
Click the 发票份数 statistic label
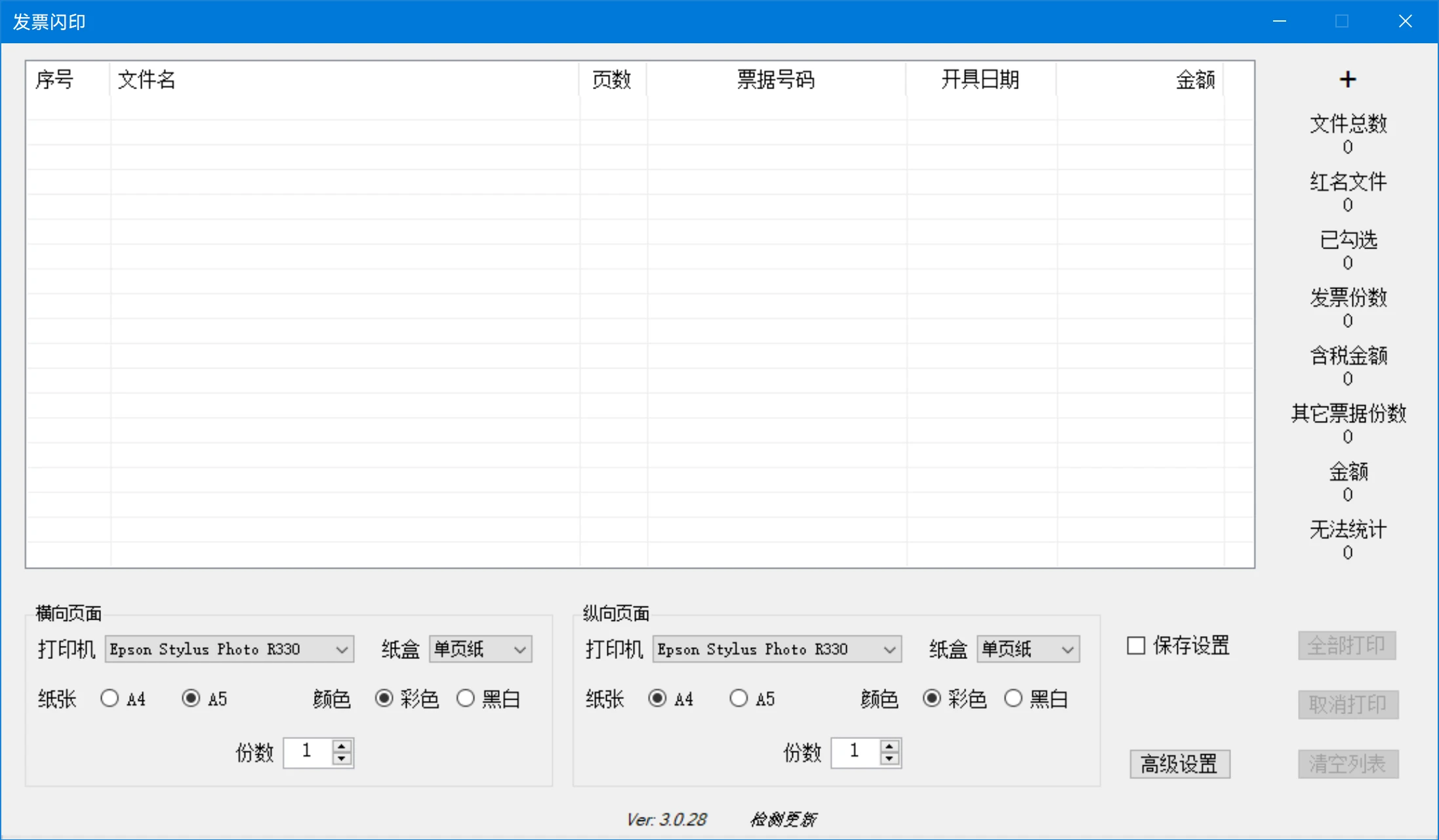pyautogui.click(x=1348, y=298)
